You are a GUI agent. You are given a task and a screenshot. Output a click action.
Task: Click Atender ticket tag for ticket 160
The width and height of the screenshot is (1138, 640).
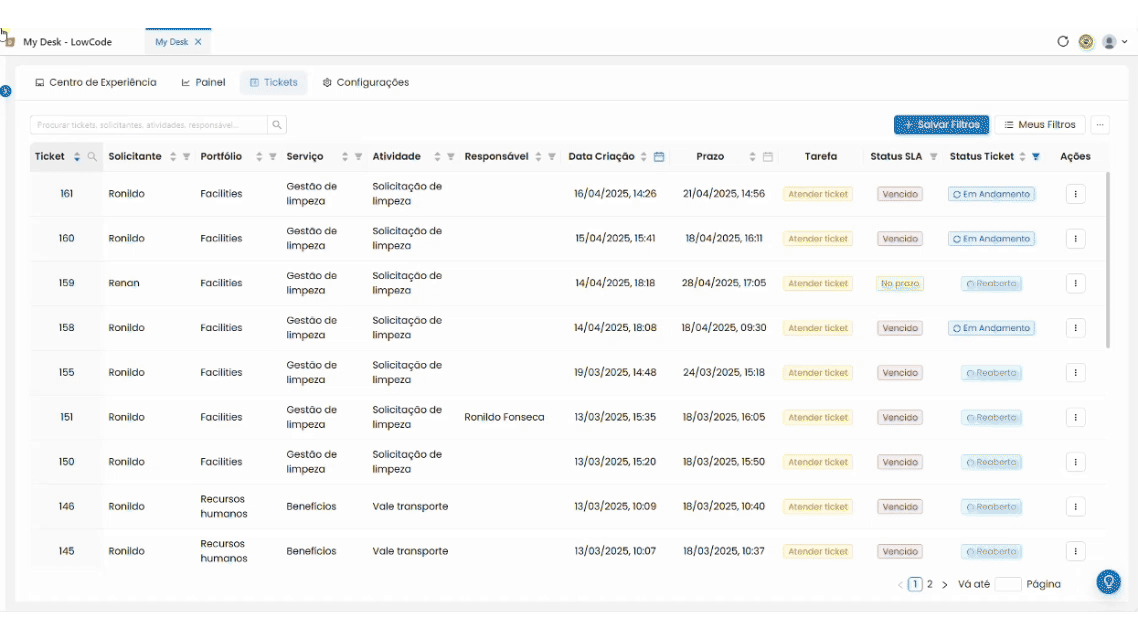pyautogui.click(x=818, y=239)
